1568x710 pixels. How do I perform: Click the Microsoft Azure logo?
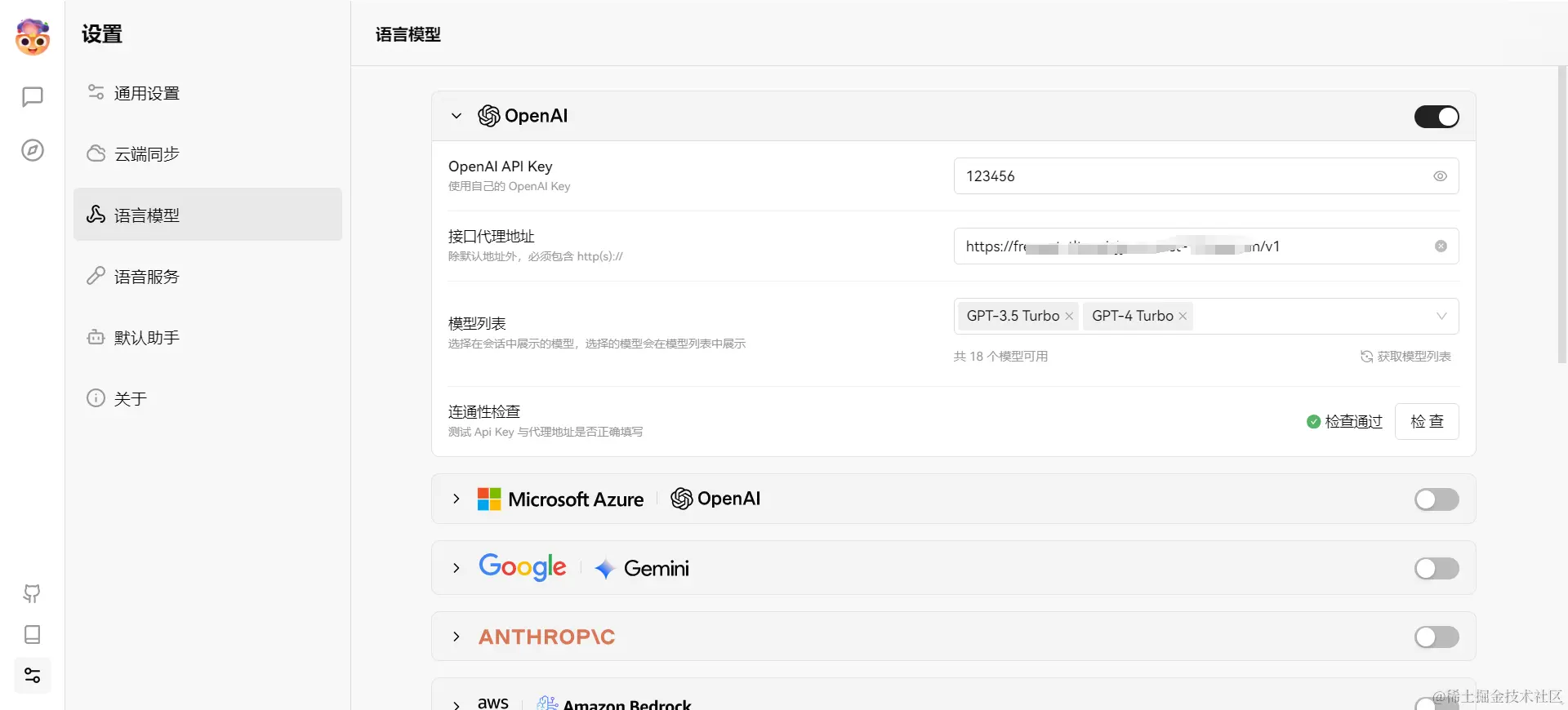coord(560,499)
